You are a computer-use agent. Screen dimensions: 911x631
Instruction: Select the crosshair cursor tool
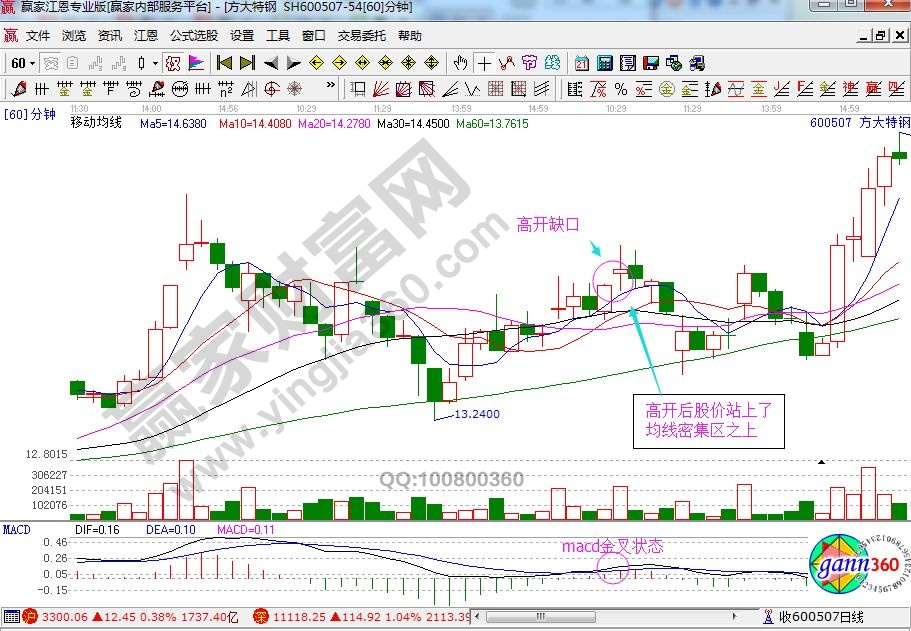tap(484, 63)
